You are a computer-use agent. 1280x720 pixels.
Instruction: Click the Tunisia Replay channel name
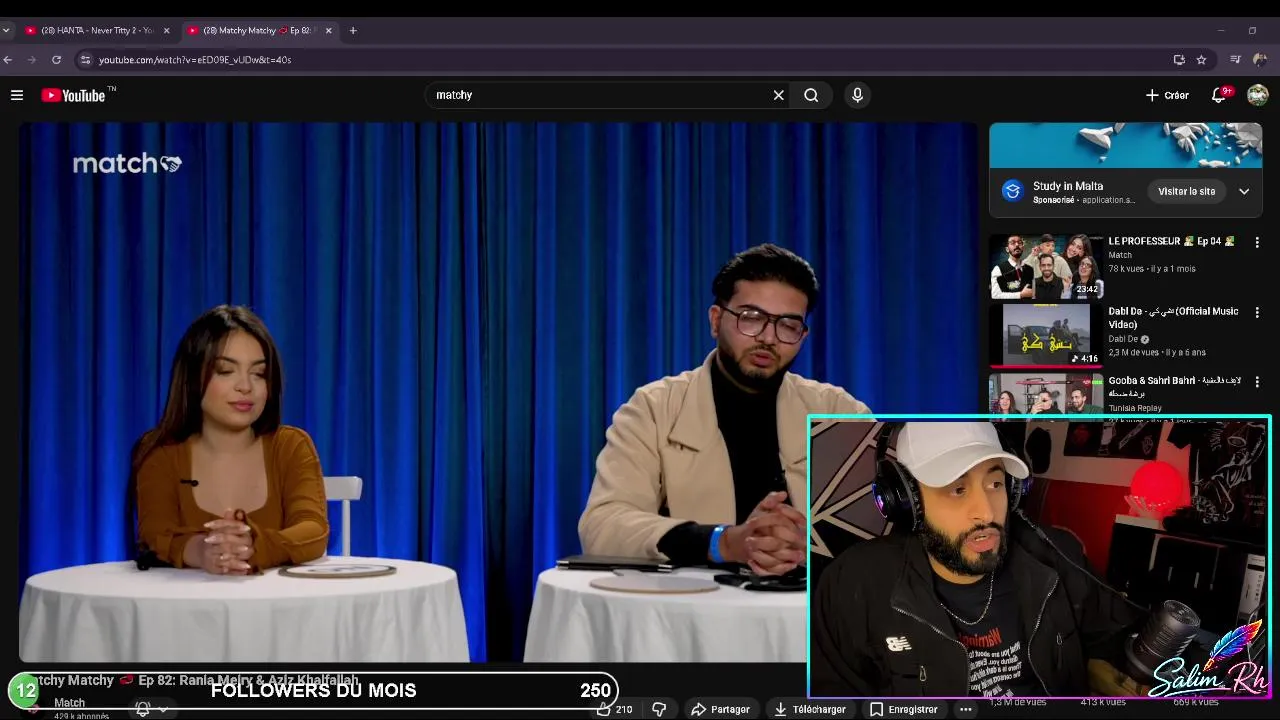1135,408
